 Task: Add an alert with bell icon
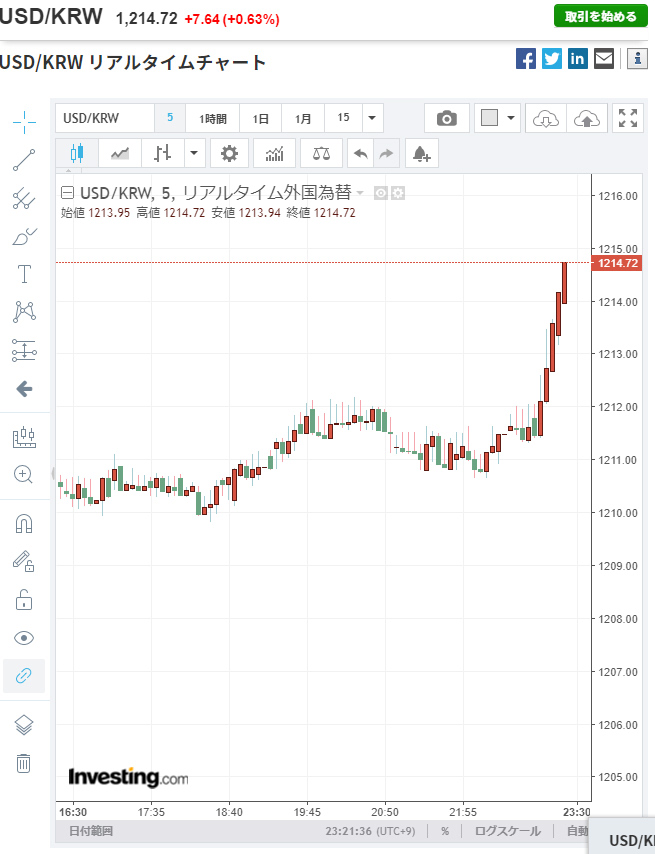click(x=421, y=153)
